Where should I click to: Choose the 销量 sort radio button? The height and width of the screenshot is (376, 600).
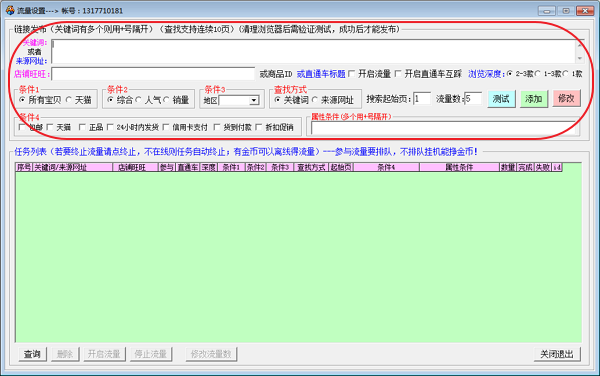pos(166,100)
